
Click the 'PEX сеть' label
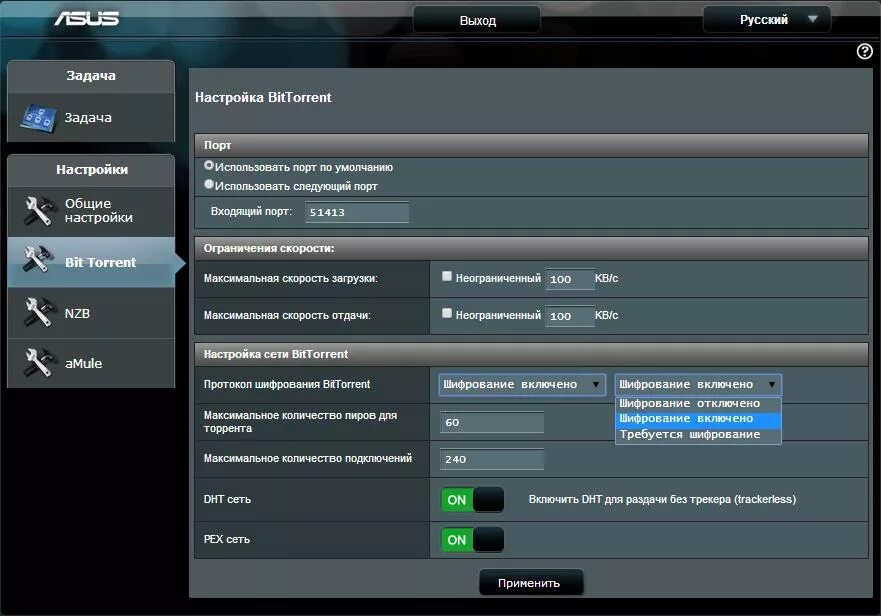point(226,539)
